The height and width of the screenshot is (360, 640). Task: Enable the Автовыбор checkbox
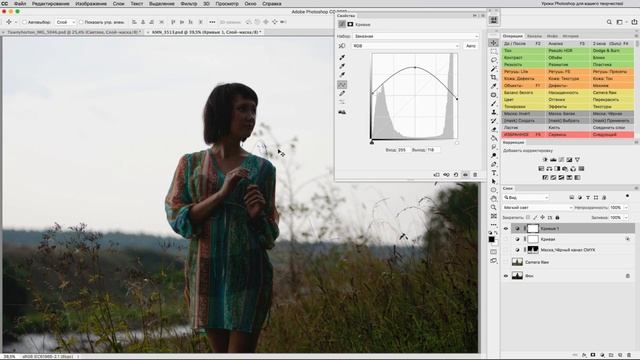(24, 22)
